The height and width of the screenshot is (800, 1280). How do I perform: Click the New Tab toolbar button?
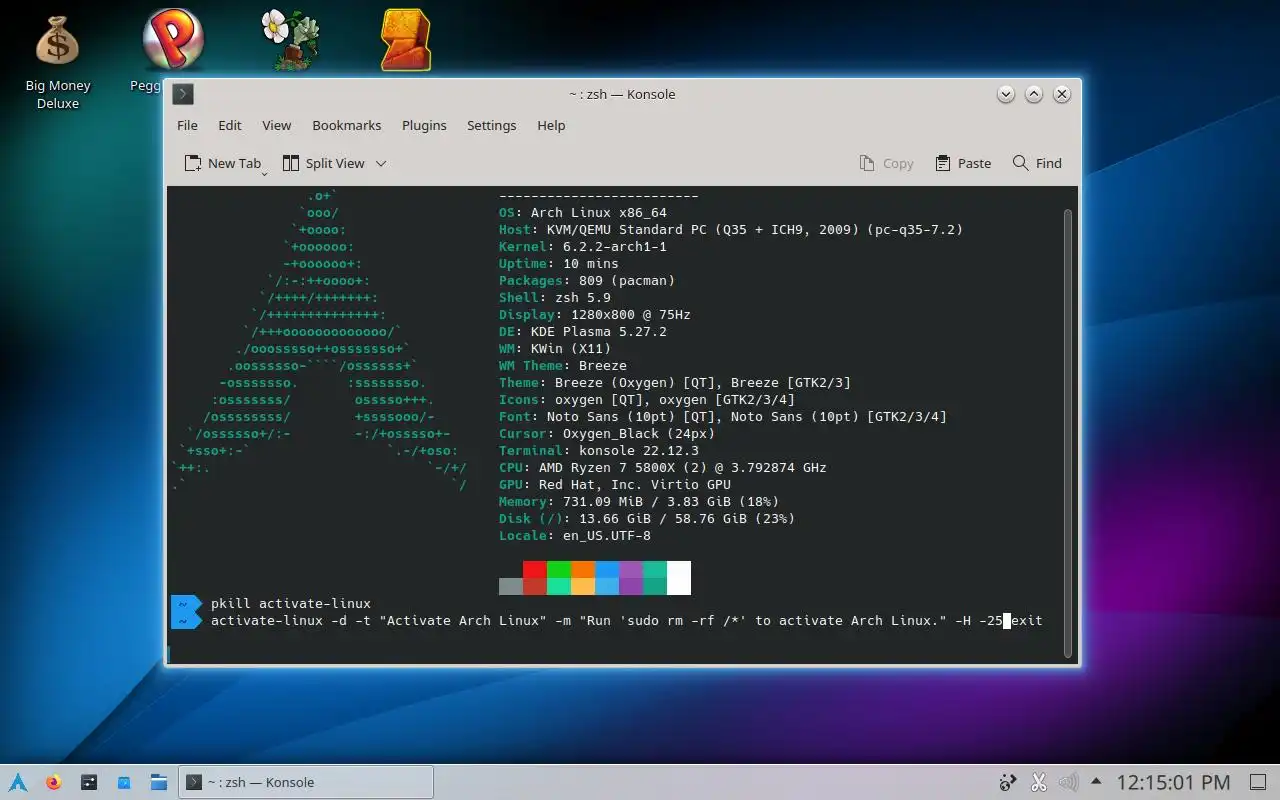[222, 163]
